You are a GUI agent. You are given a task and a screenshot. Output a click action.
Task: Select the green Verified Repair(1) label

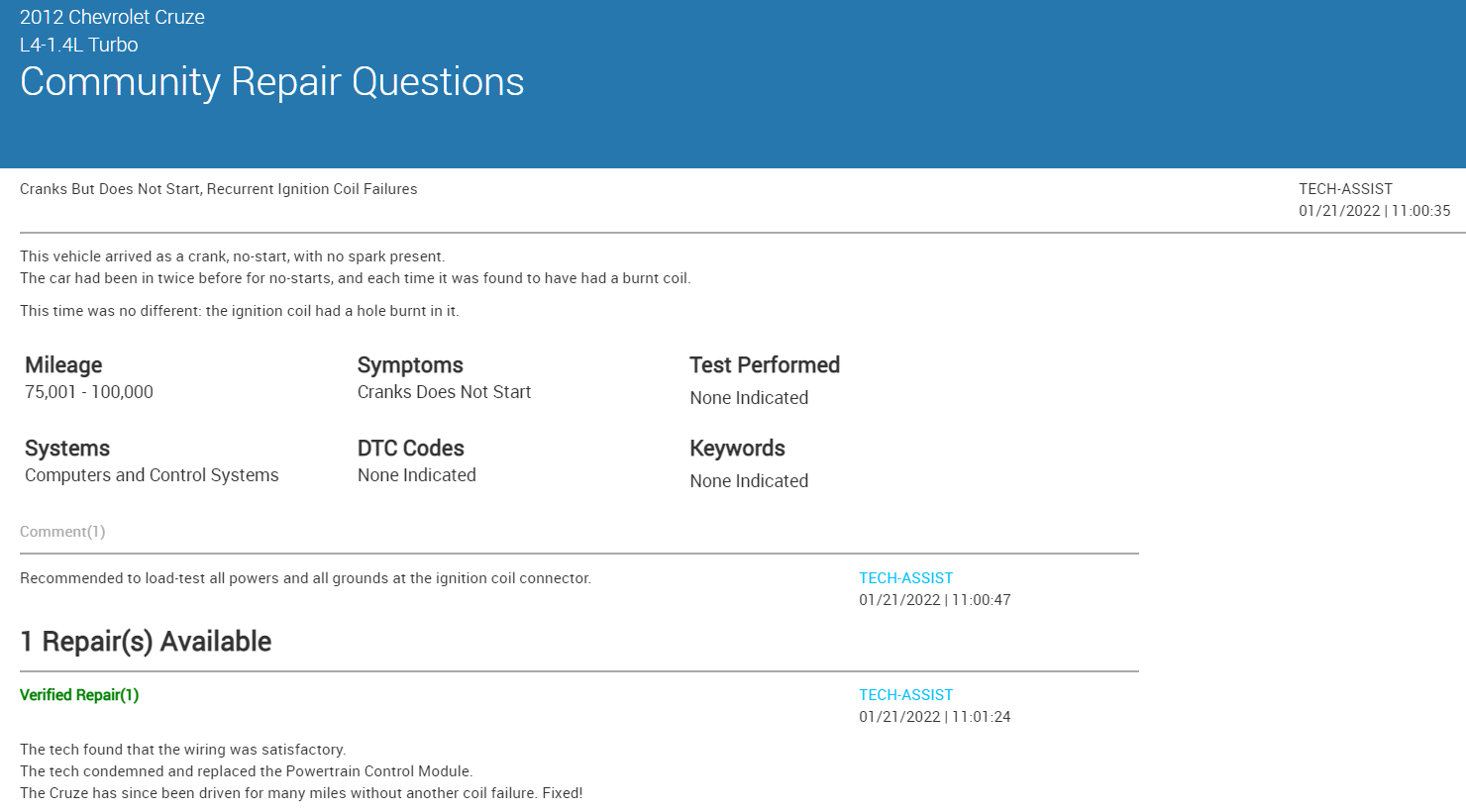[79, 695]
